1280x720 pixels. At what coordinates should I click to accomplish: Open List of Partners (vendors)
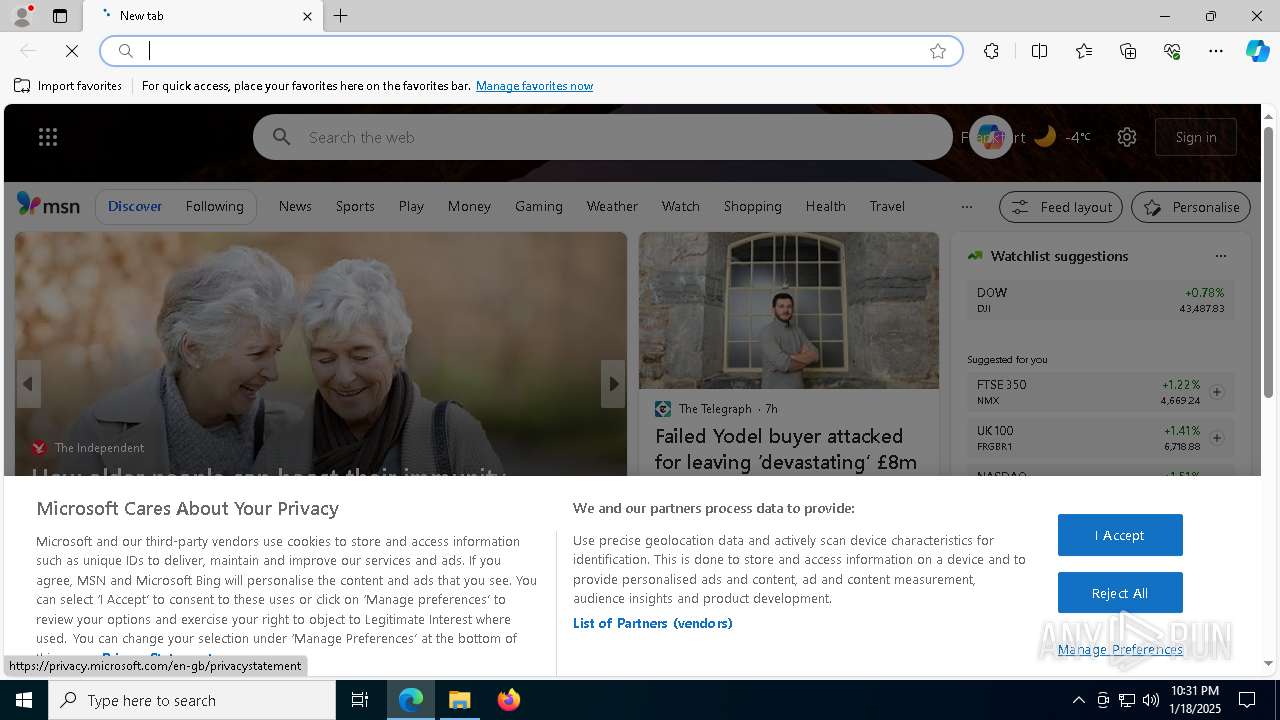click(x=652, y=623)
